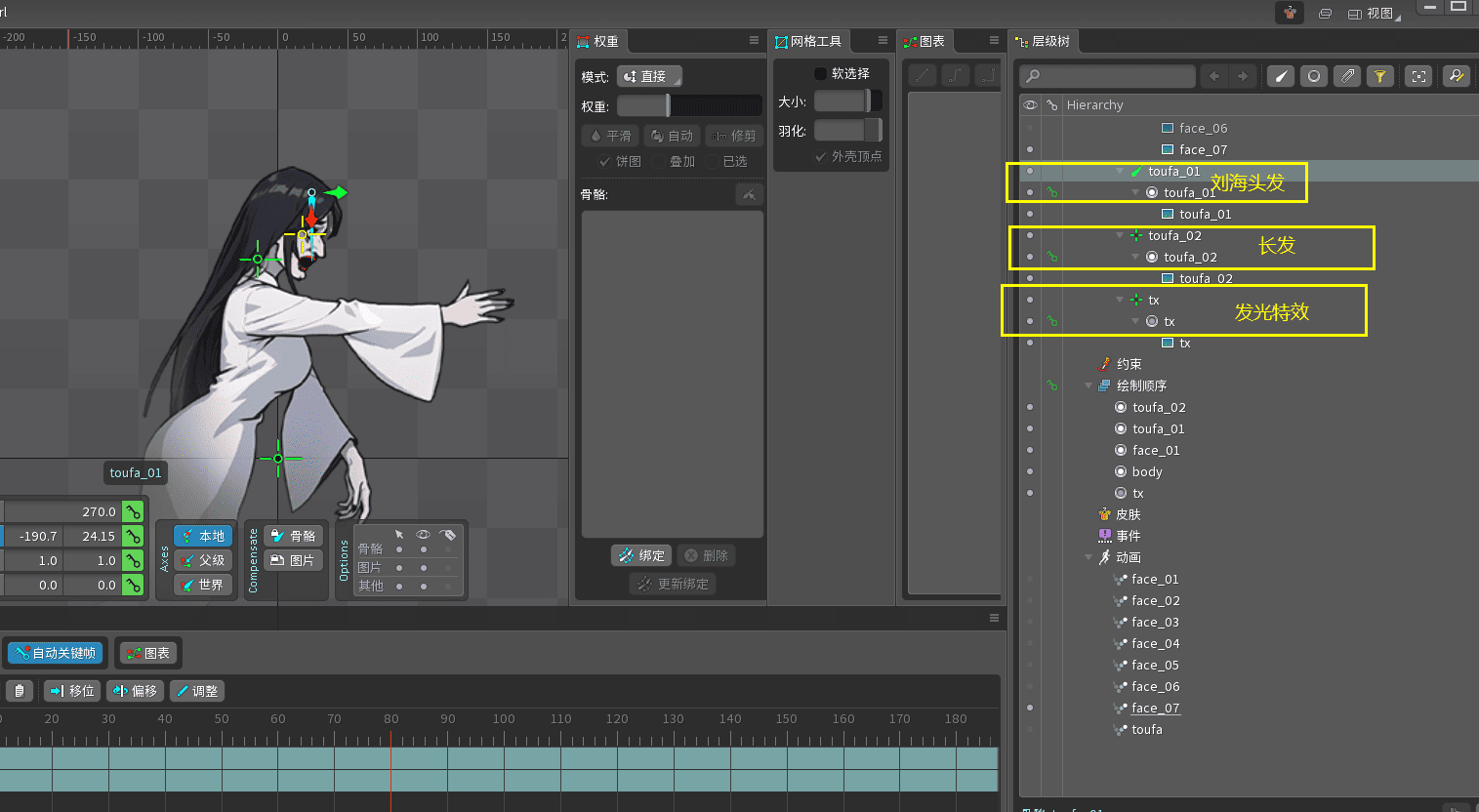Click the paperclip attachment filter icon

tap(1347, 76)
